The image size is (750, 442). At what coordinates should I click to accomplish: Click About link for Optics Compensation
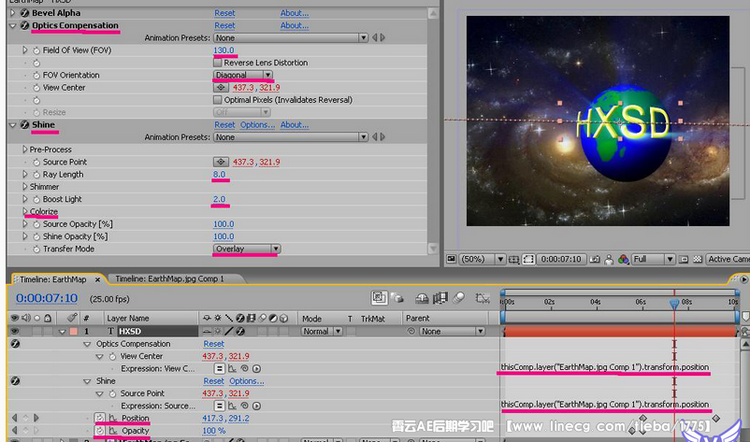pos(295,25)
